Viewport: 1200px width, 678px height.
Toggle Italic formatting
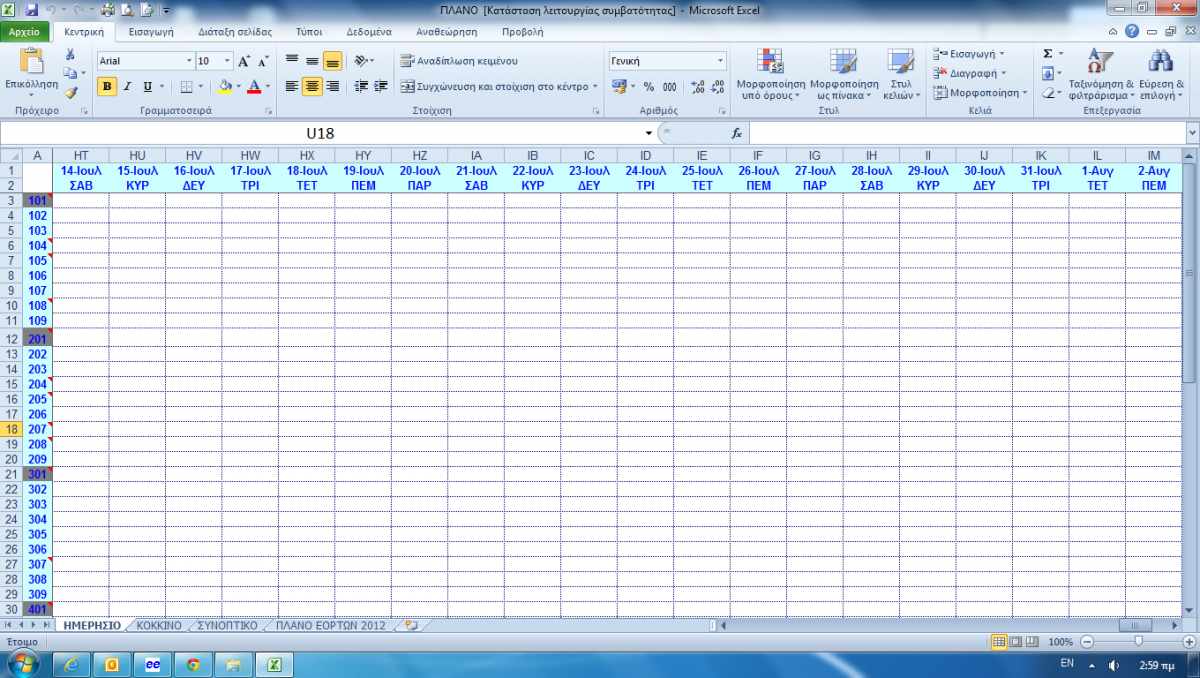[x=127, y=86]
